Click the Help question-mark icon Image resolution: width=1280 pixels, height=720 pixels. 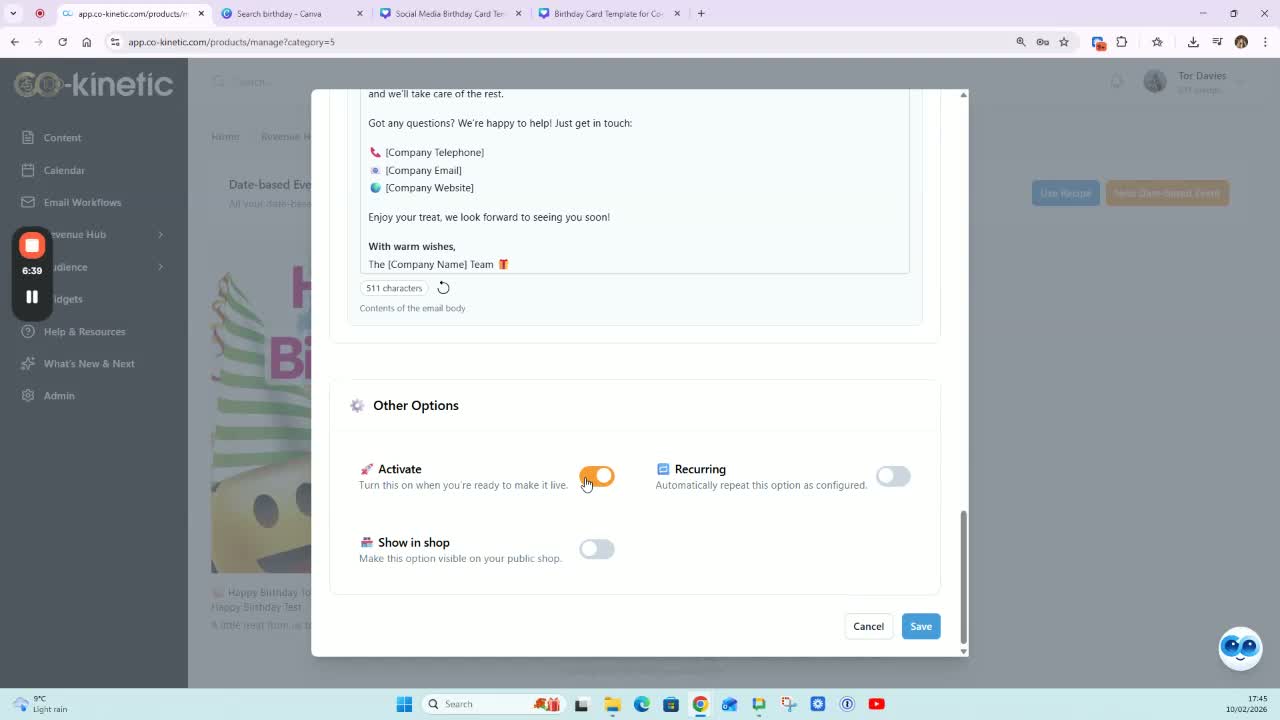tap(28, 331)
